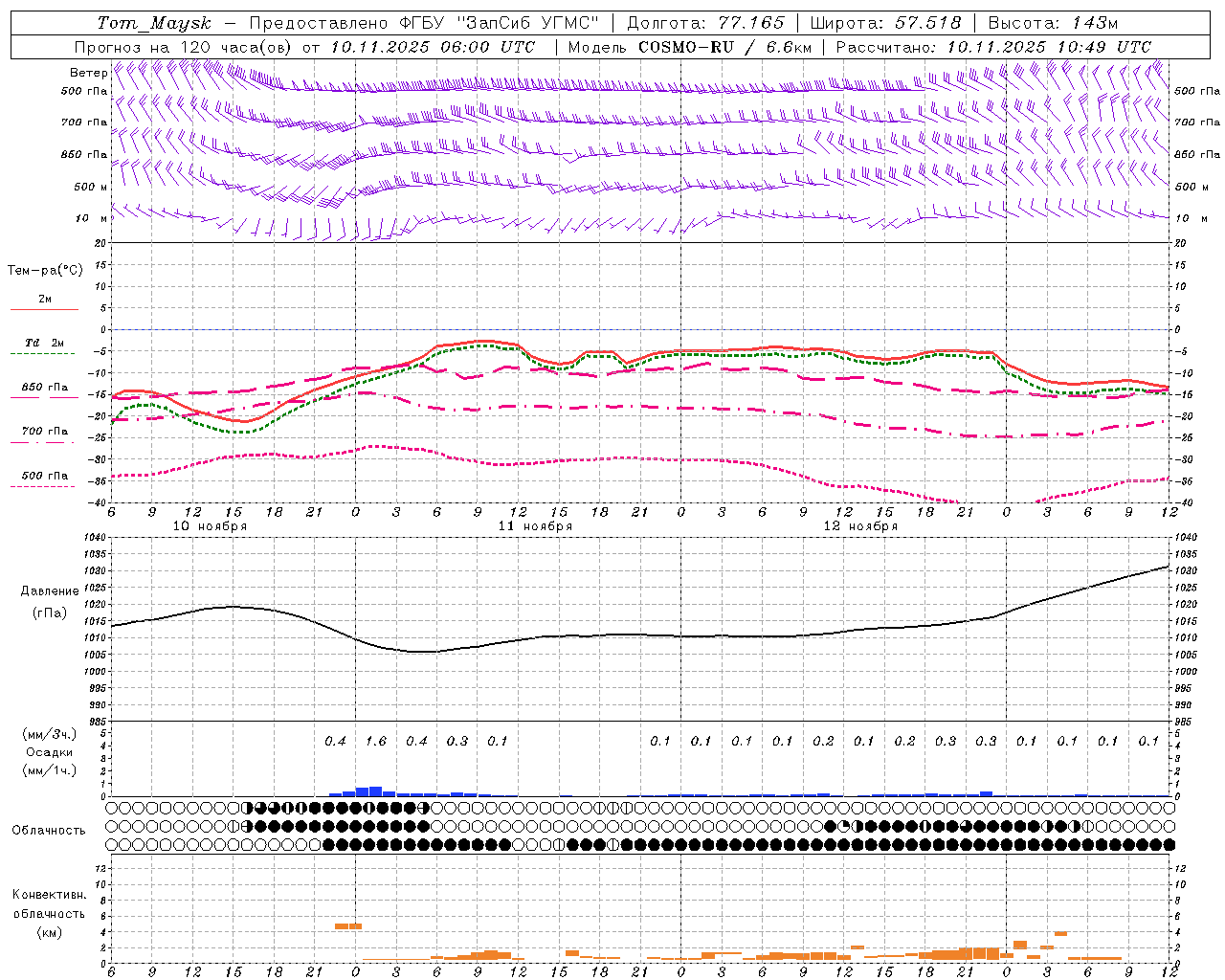Select the '(мм/3ч.)' precipitation unit label
Viewport: 1225px width, 980px height.
coord(50,734)
